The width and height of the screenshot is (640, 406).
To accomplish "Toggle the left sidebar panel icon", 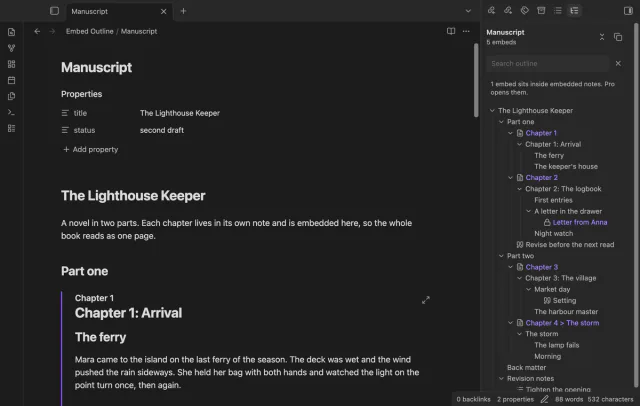I will click(54, 11).
